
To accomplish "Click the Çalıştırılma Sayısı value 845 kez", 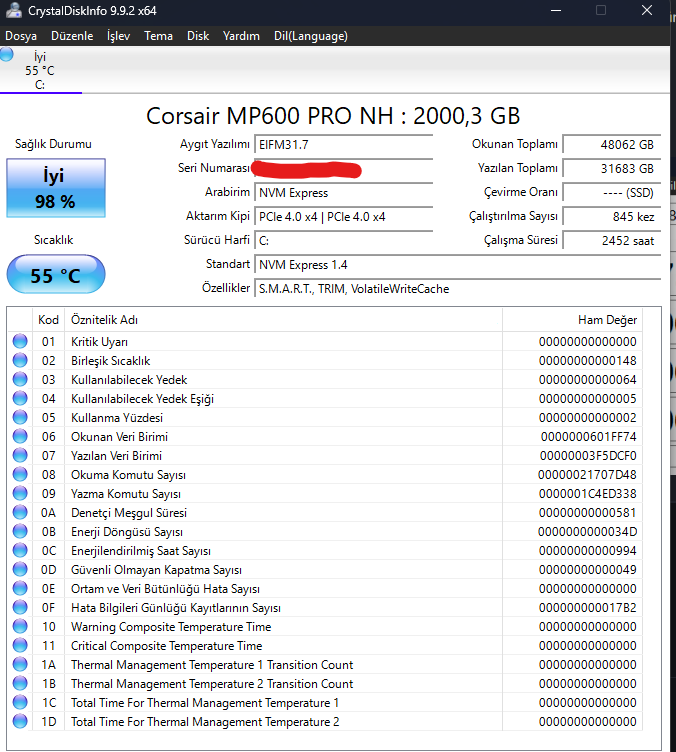I will 612,217.
